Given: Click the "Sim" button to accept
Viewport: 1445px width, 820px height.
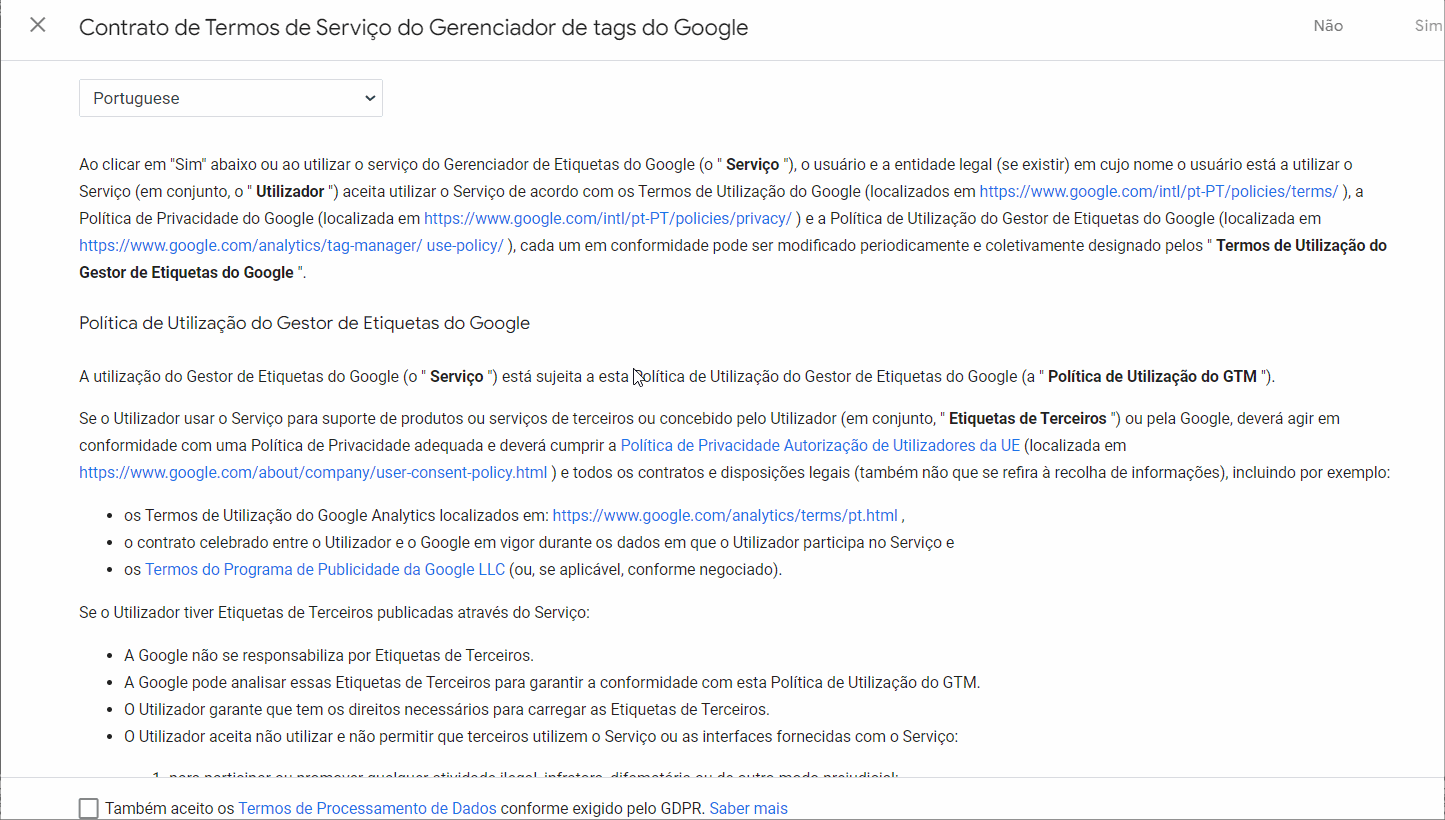Looking at the screenshot, I should (x=1428, y=27).
